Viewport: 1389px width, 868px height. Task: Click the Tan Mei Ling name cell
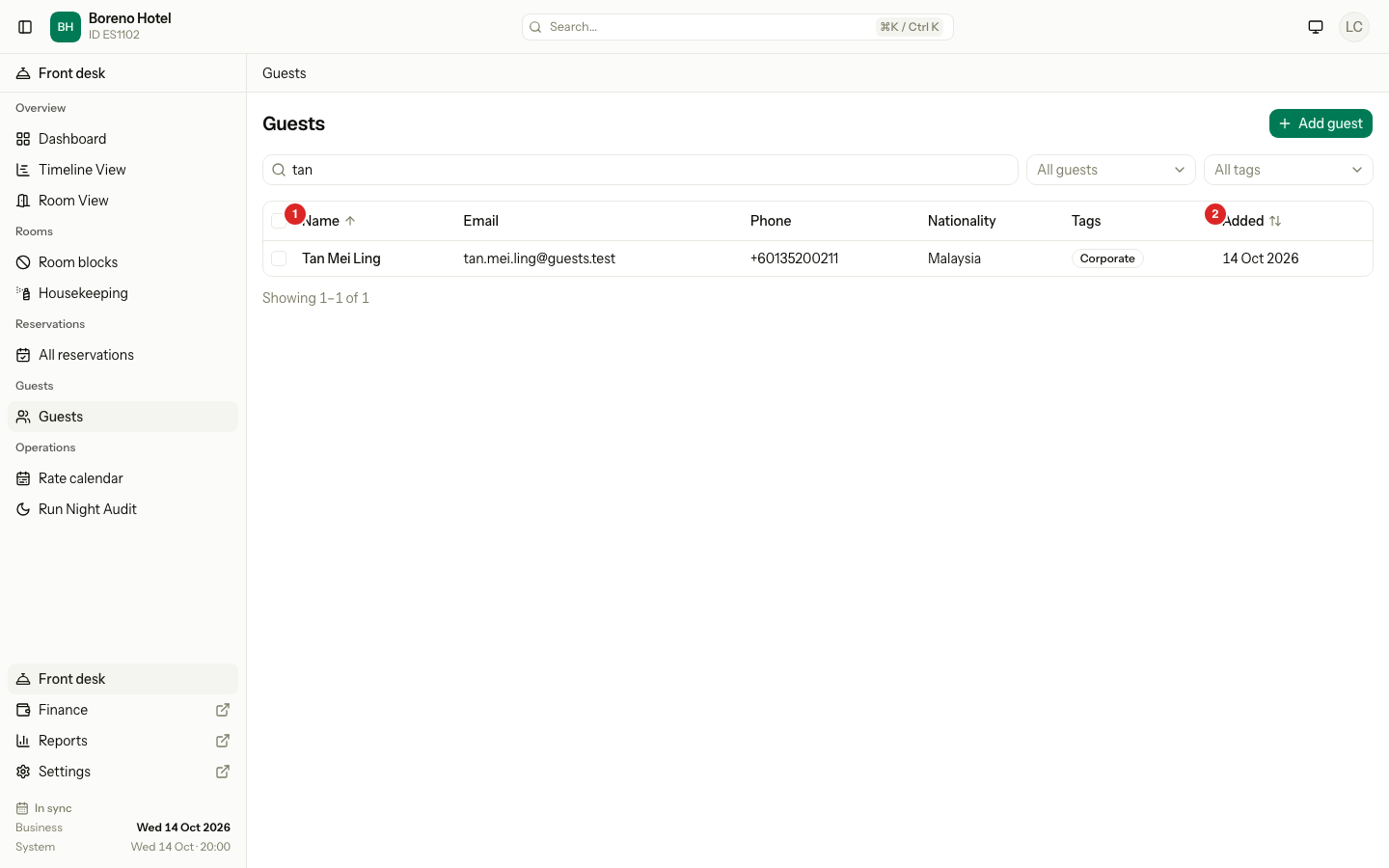[x=341, y=258]
